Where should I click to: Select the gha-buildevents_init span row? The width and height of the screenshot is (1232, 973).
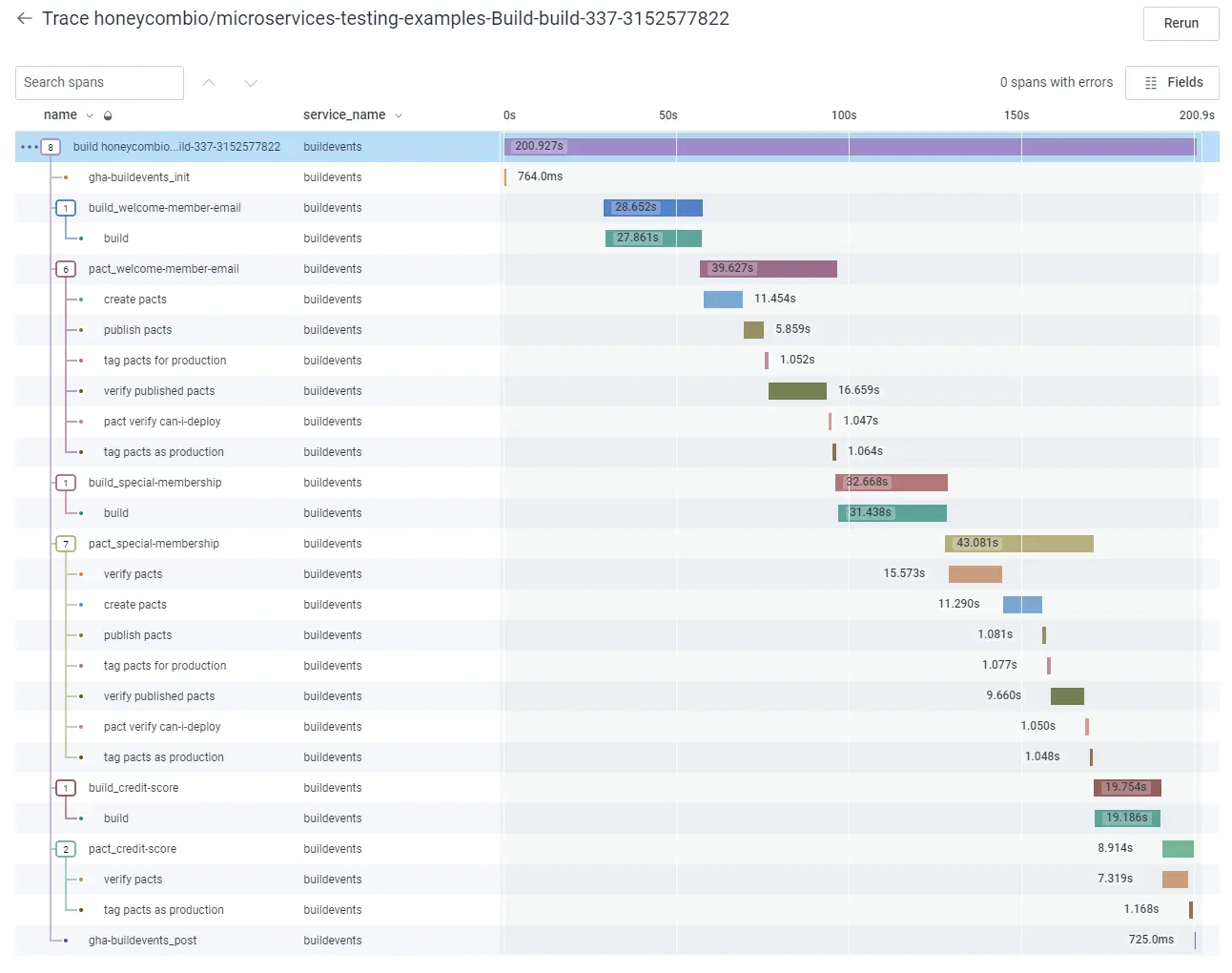(139, 177)
